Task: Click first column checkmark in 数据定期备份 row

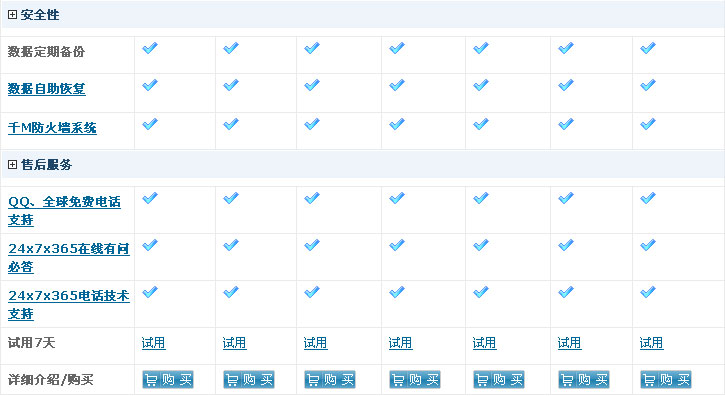Action: coord(150,48)
